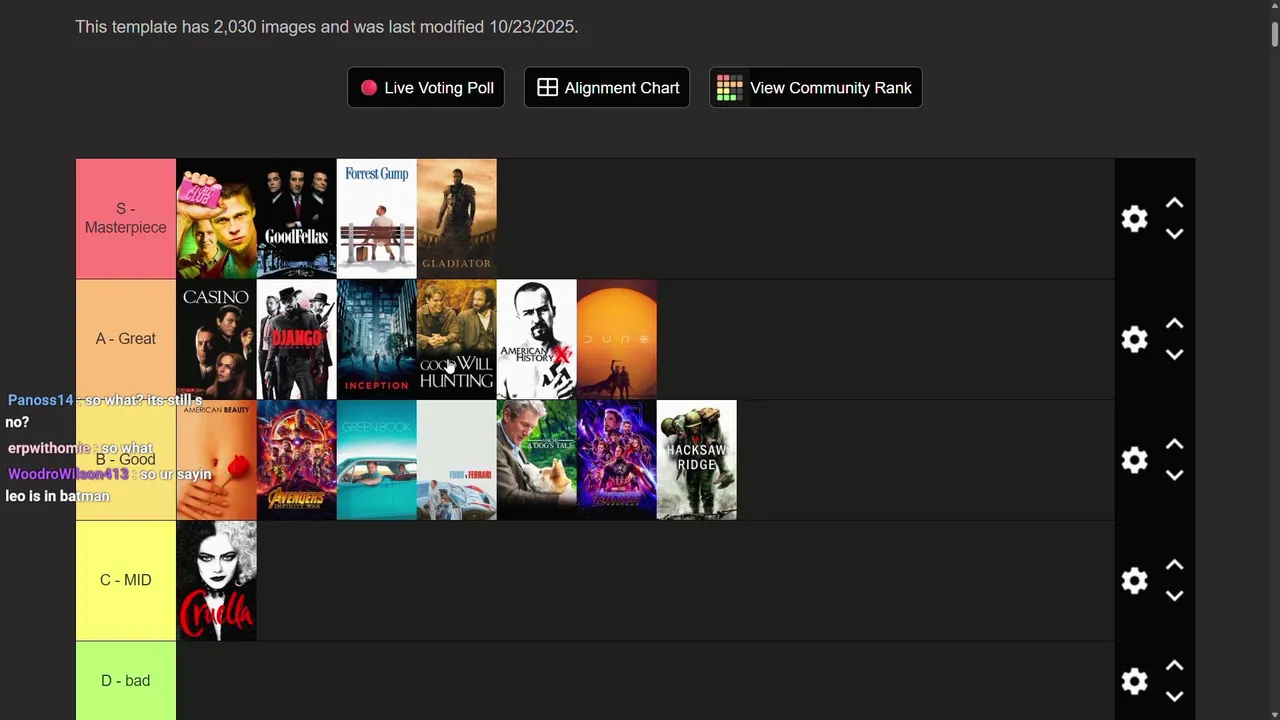1280x720 pixels.
Task: Open the Alignment Chart
Action: click(x=607, y=88)
